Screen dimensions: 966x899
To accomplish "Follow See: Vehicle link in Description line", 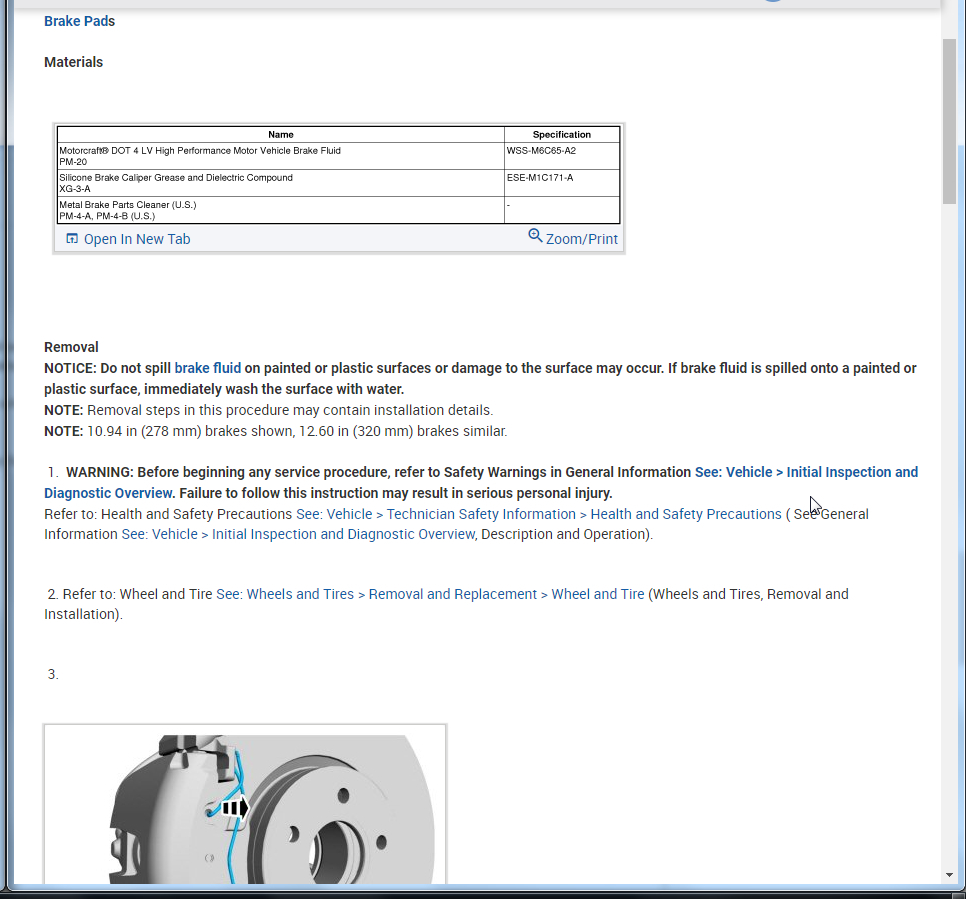I will [x=160, y=534].
